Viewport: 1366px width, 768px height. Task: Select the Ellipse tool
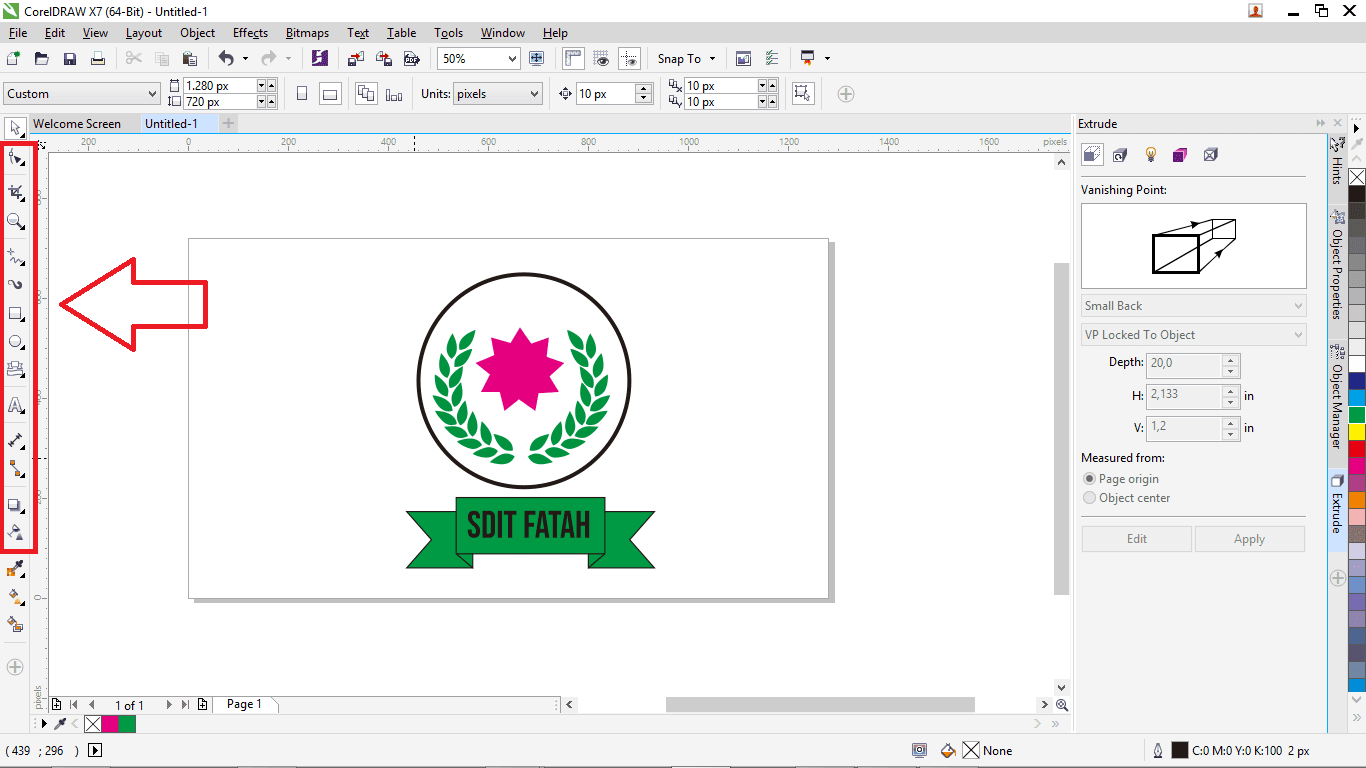coord(16,341)
